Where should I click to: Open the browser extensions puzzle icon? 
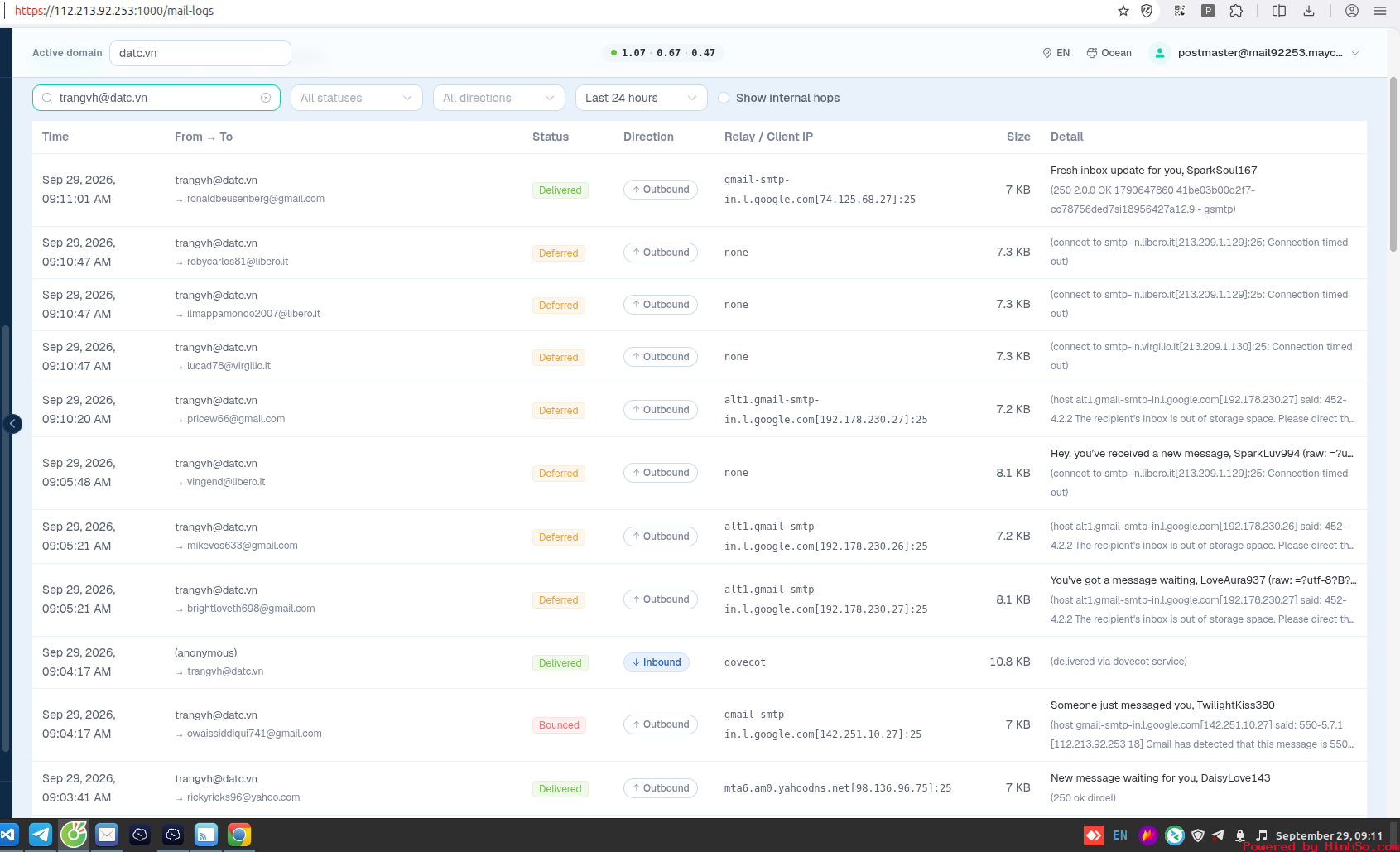coord(1236,11)
